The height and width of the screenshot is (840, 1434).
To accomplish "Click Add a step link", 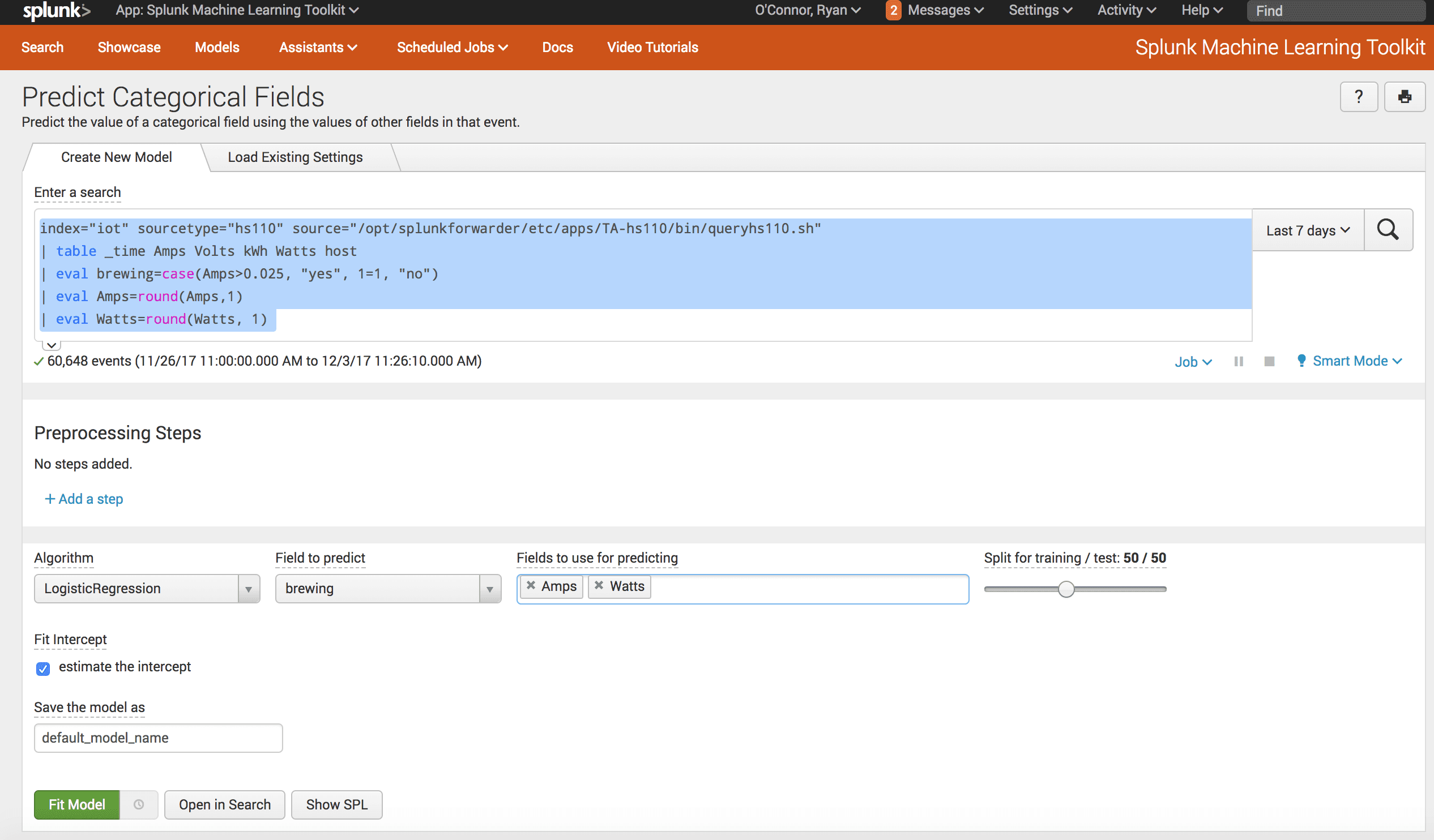I will click(84, 499).
